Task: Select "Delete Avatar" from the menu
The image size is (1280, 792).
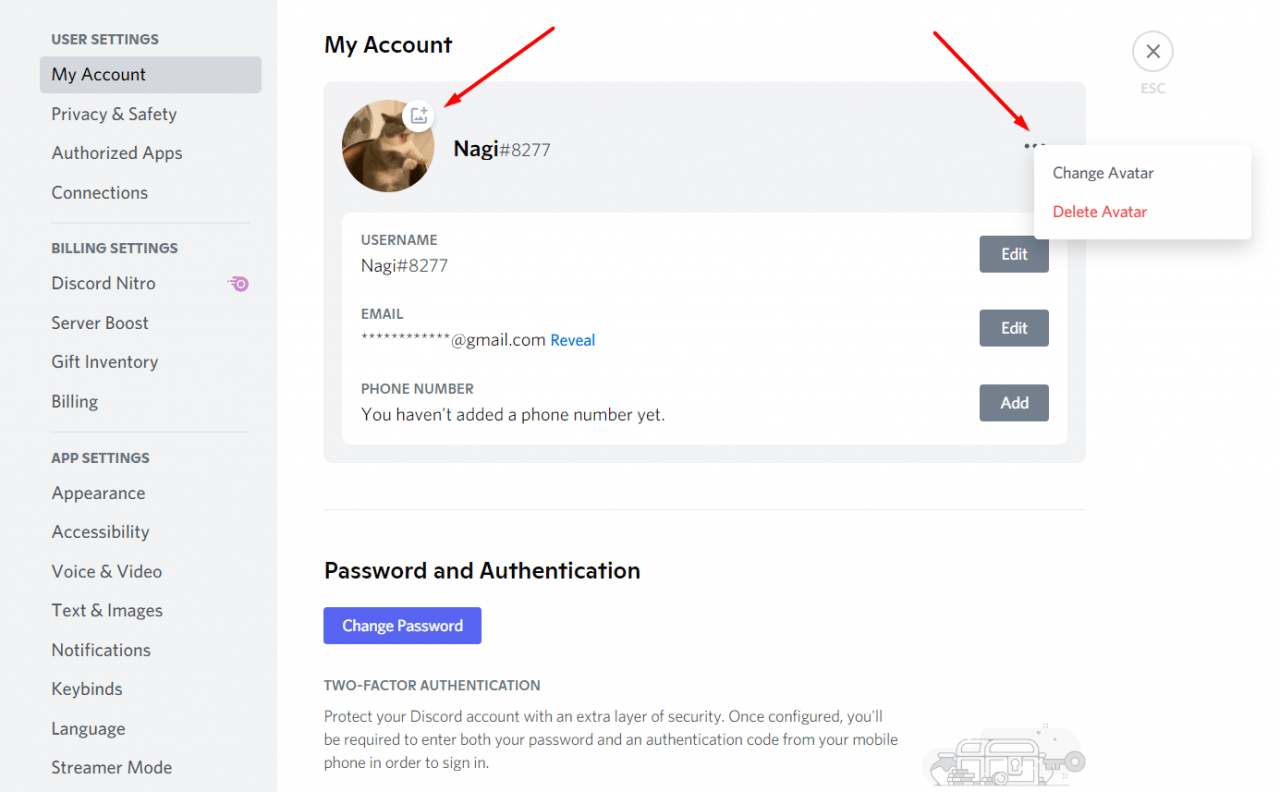Action: click(x=1099, y=211)
